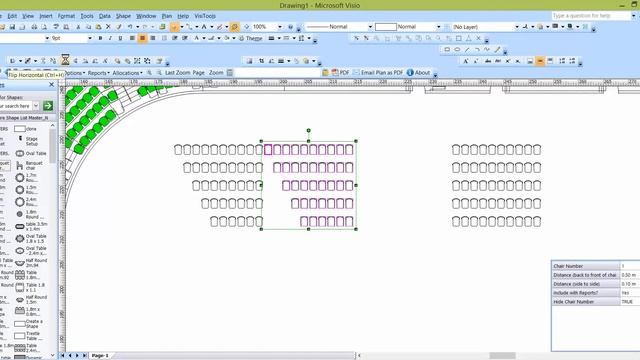Click Email Plan as PDF

coord(378,73)
